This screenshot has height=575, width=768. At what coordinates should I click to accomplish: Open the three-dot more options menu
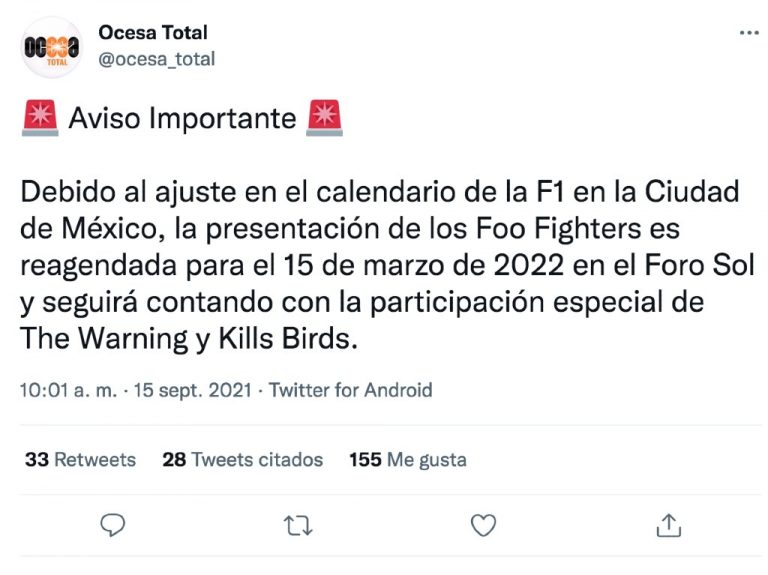coord(748,33)
